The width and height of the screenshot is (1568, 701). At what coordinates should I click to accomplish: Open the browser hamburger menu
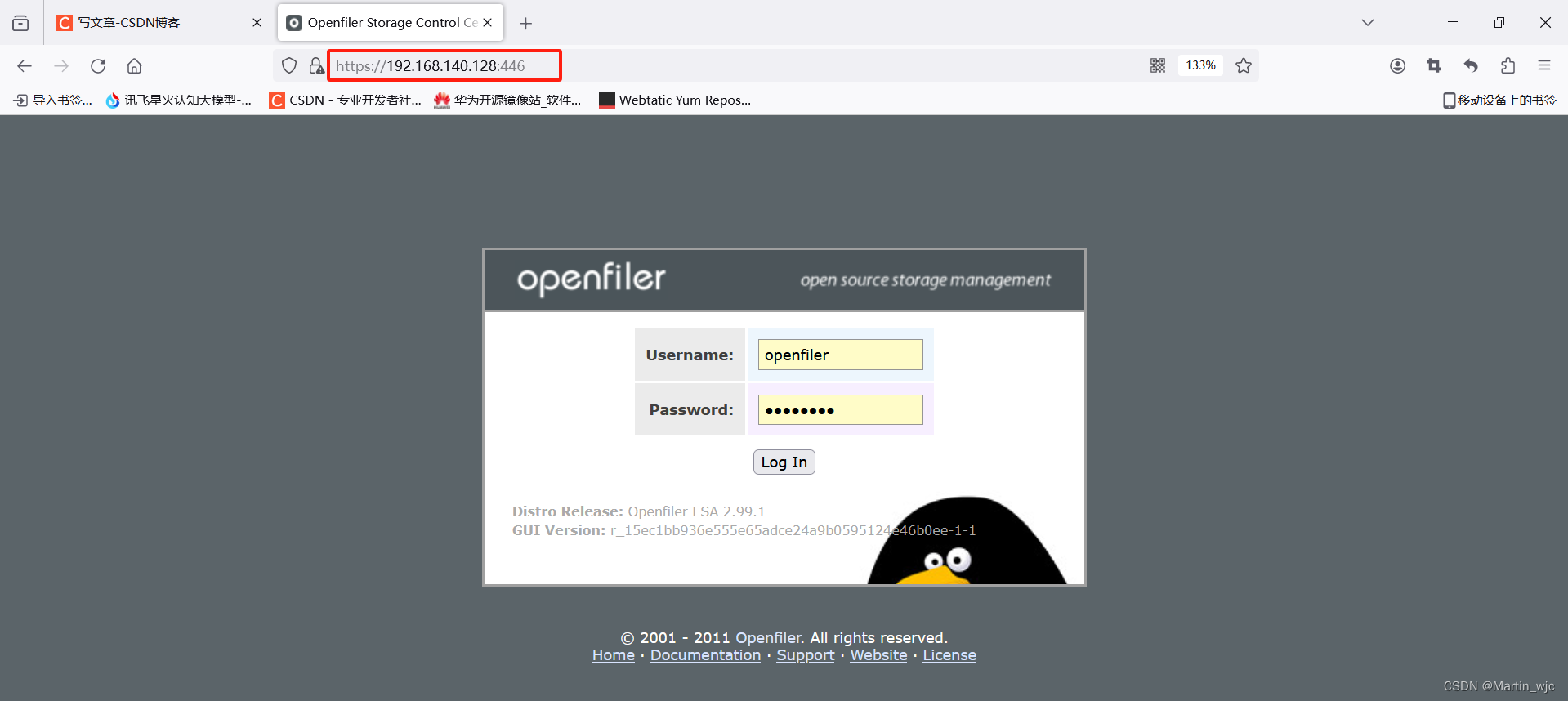[x=1544, y=65]
